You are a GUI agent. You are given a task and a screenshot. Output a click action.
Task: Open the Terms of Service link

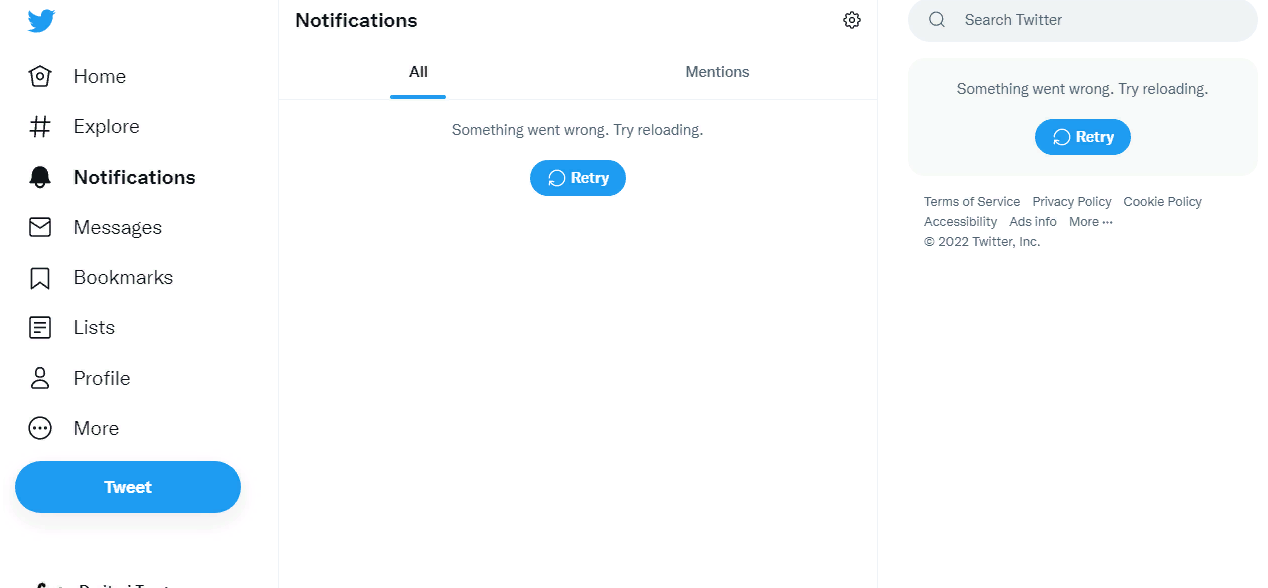point(972,202)
